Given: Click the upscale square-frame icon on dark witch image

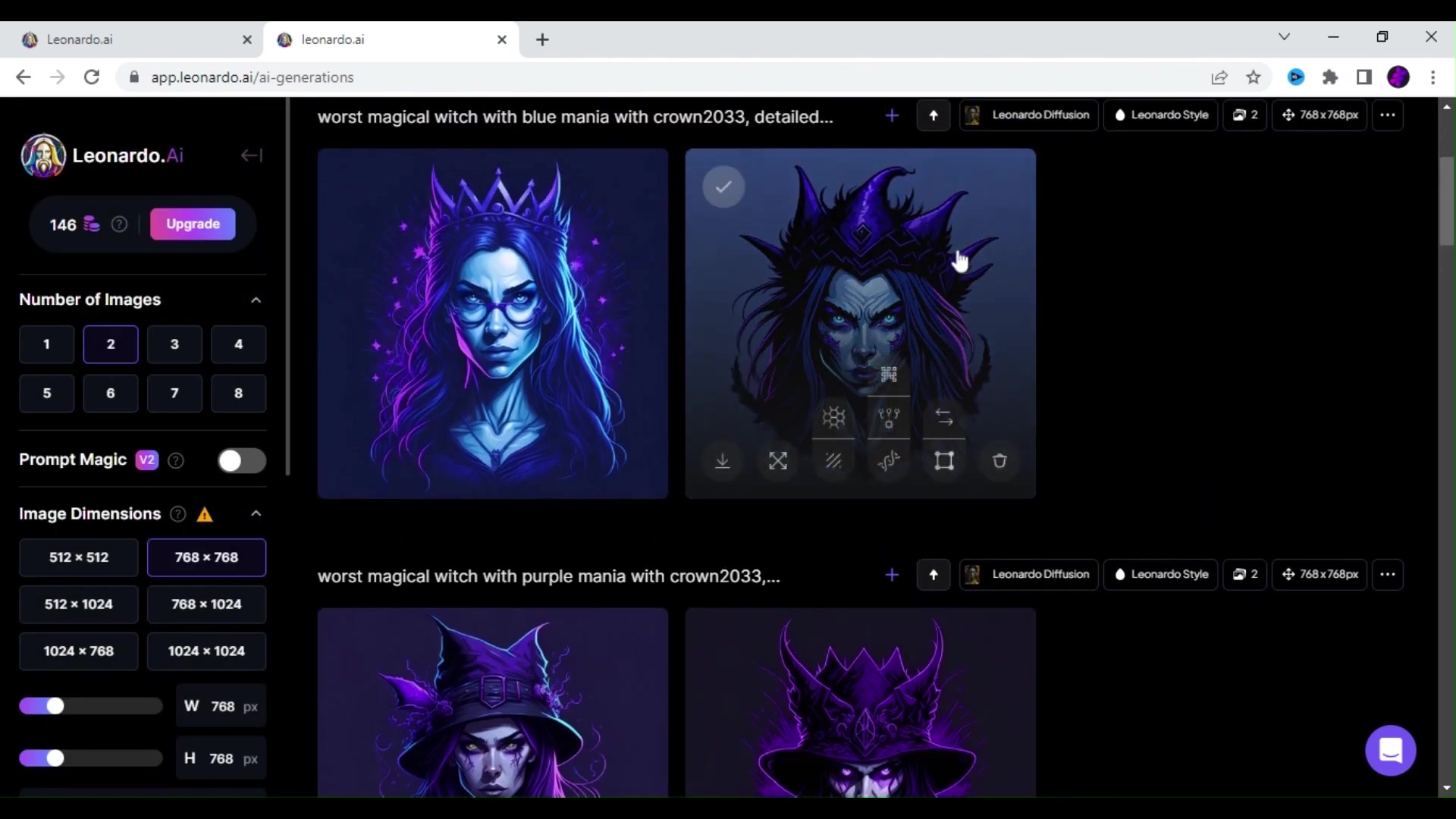Looking at the screenshot, I should (x=944, y=461).
